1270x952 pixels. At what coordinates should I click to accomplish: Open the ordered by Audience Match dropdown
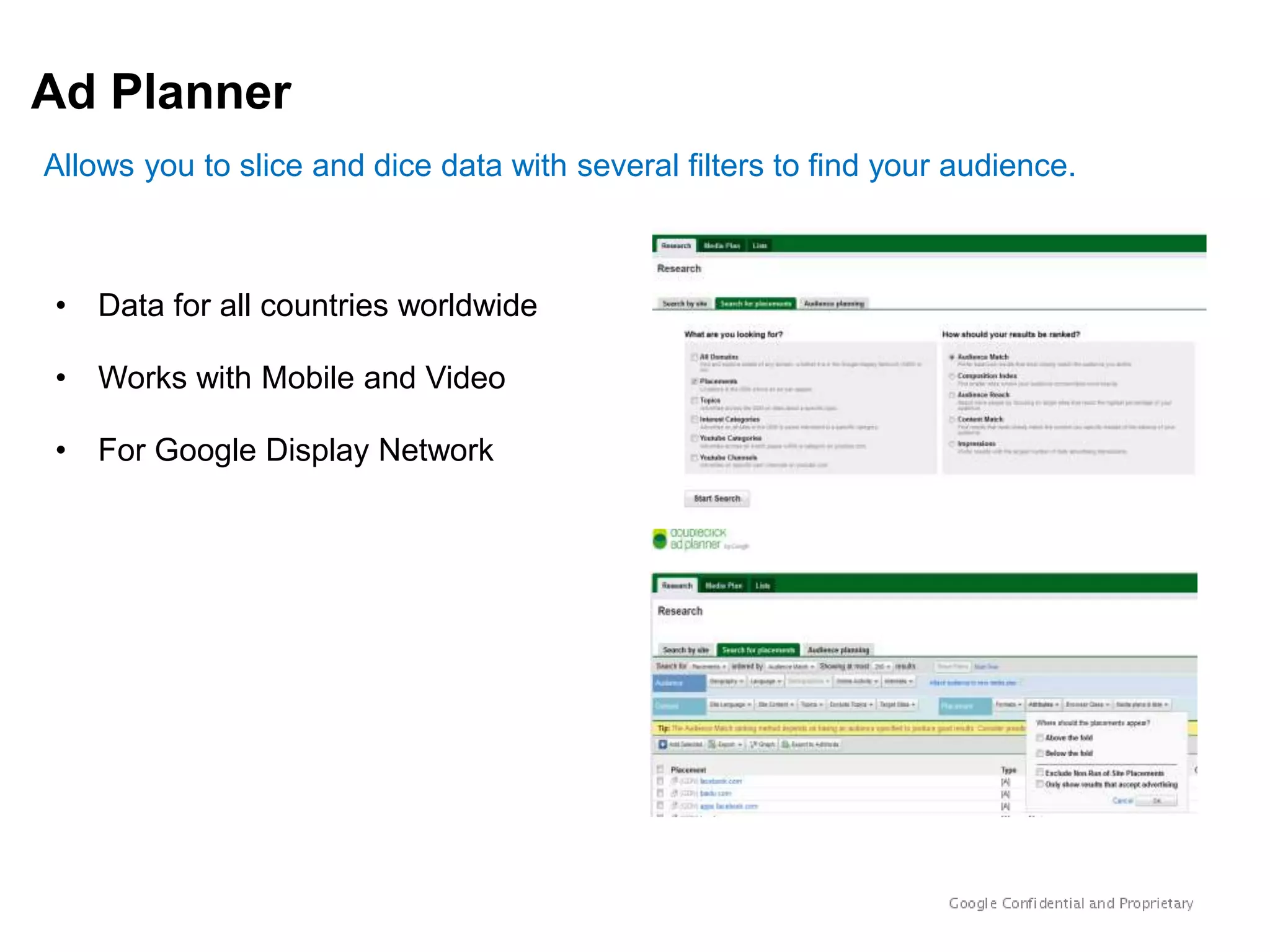point(791,666)
